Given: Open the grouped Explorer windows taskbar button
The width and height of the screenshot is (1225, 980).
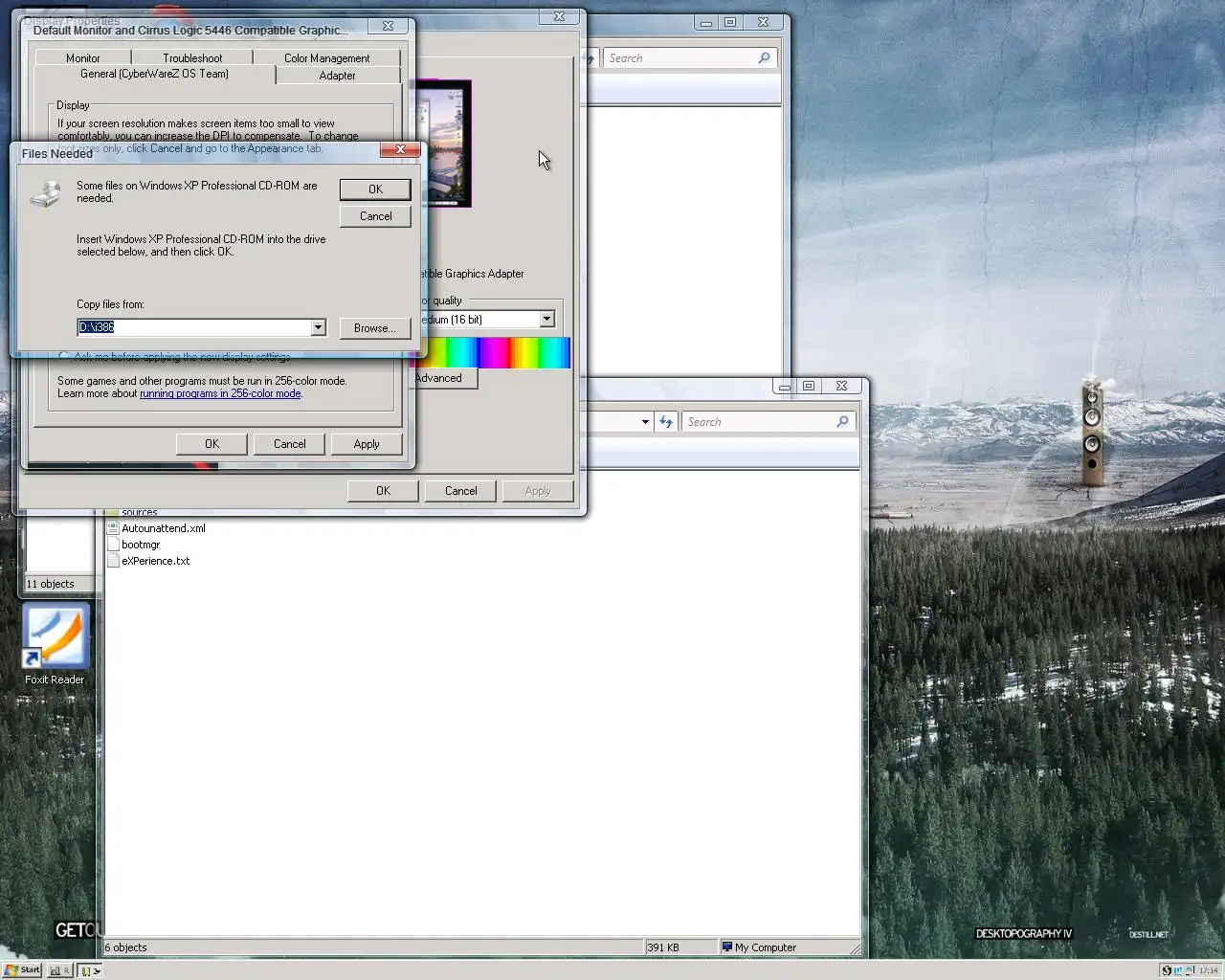Looking at the screenshot, I should pyautogui.click(x=90, y=970).
